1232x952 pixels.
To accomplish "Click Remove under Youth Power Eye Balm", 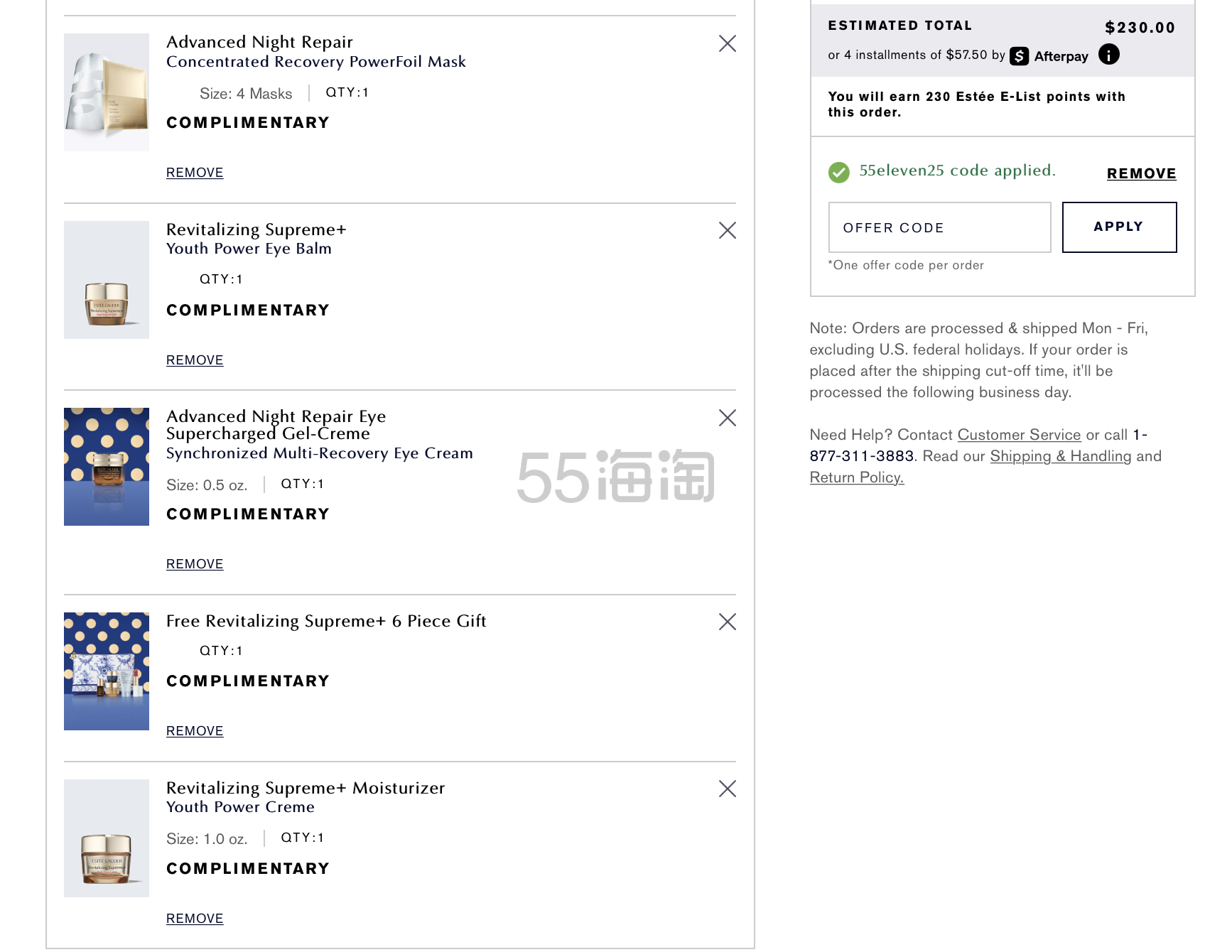I will pyautogui.click(x=195, y=360).
